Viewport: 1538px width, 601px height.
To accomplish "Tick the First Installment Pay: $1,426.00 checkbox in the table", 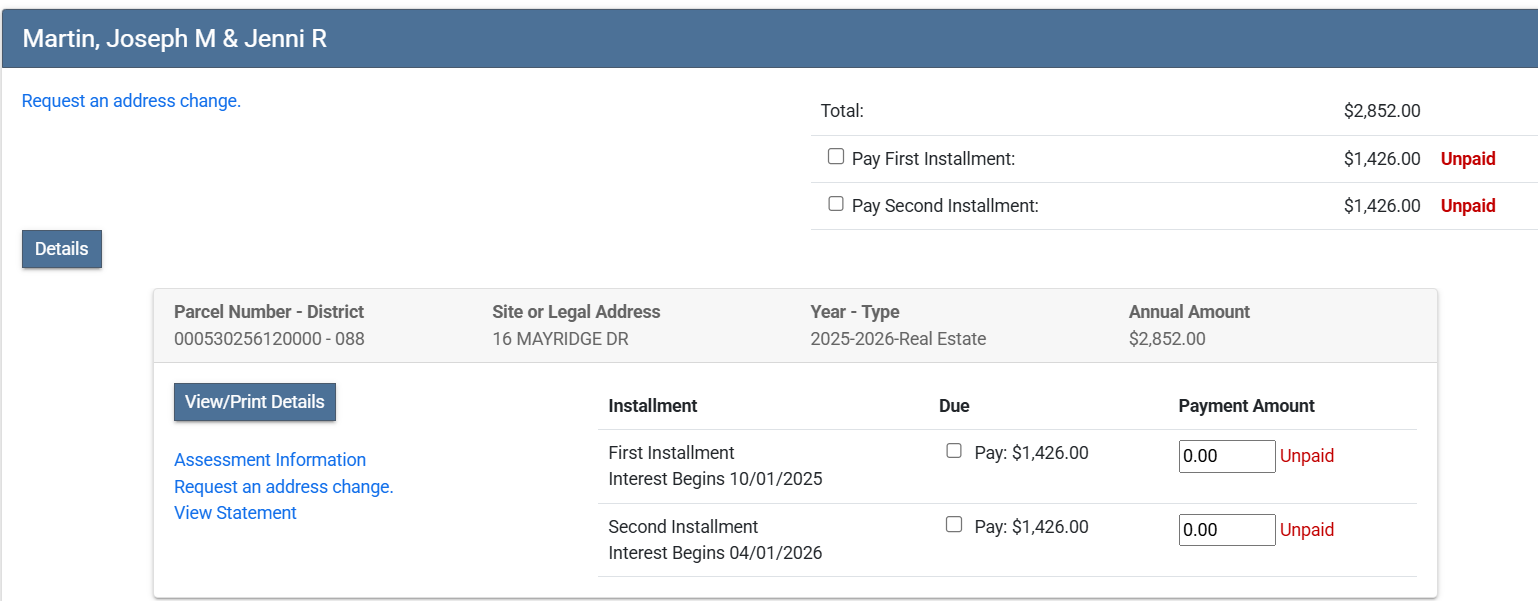I will pos(954,451).
